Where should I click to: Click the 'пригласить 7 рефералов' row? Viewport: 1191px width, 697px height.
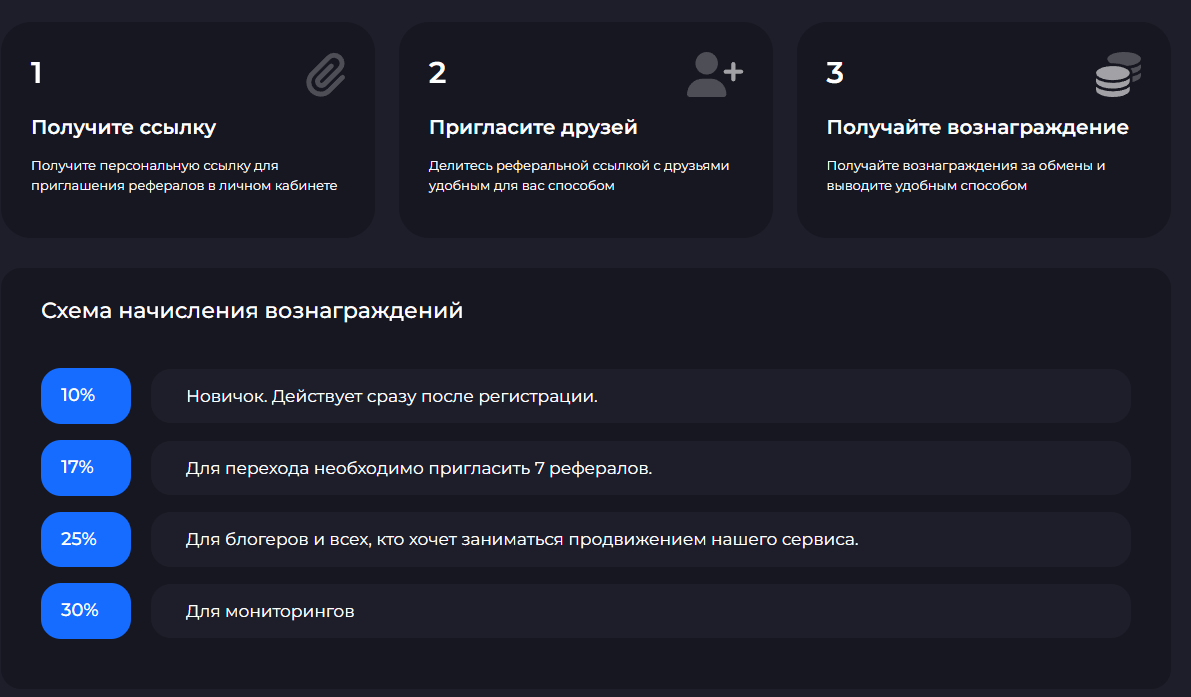(x=641, y=468)
